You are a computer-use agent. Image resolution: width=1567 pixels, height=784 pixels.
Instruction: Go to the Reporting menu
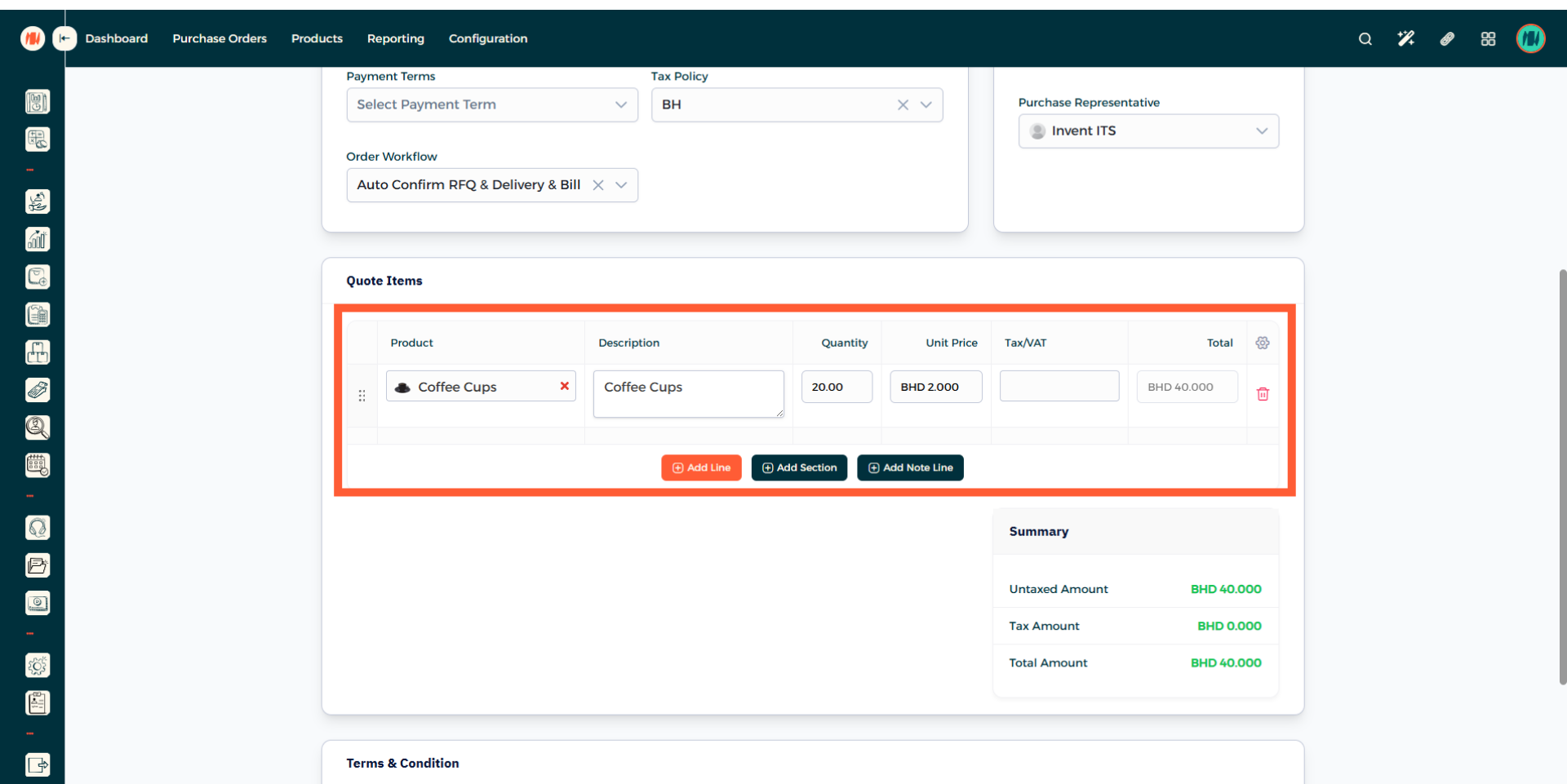(395, 38)
